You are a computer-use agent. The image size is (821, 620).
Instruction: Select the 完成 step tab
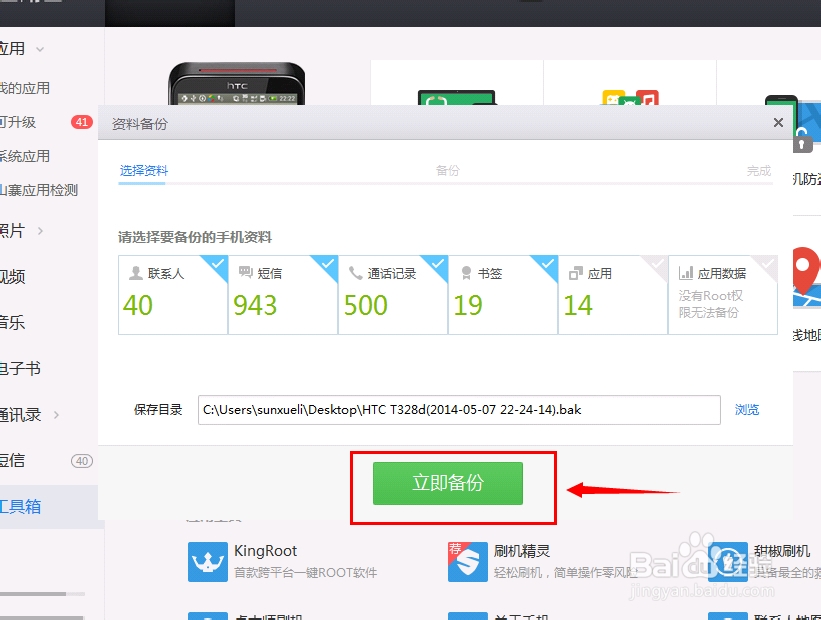[x=759, y=171]
